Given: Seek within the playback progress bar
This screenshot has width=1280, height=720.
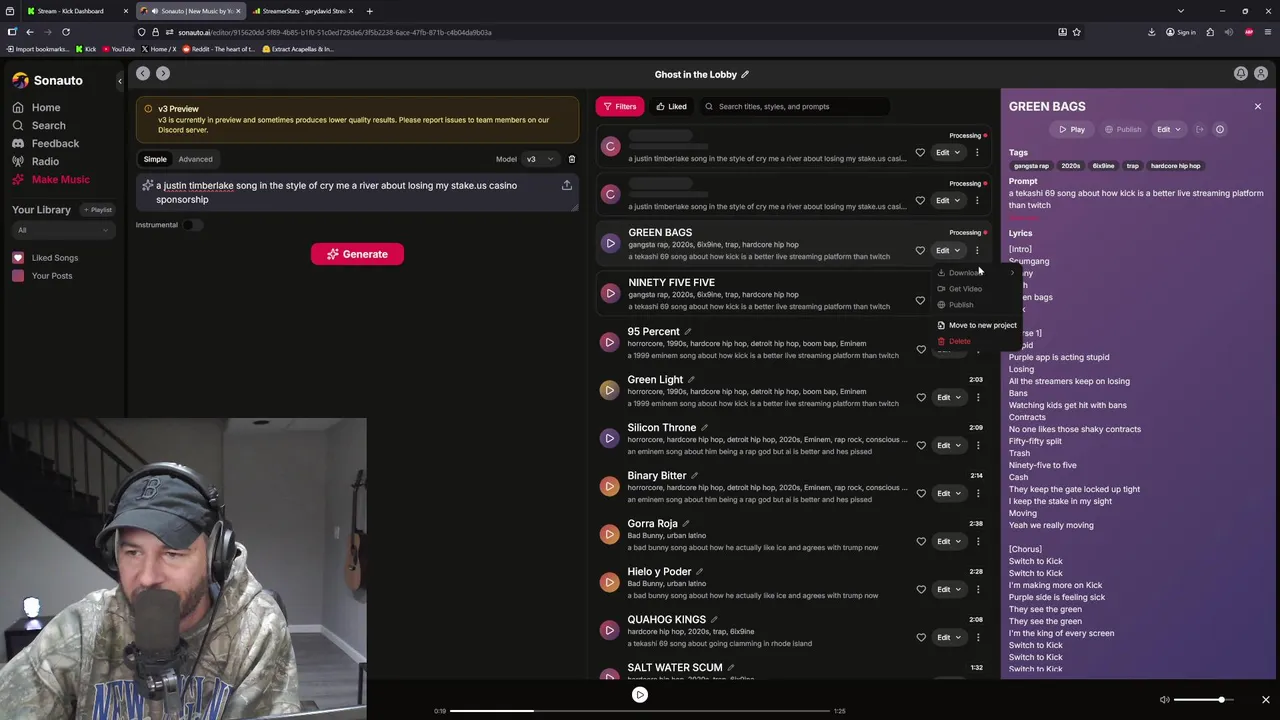Looking at the screenshot, I should coord(640,711).
